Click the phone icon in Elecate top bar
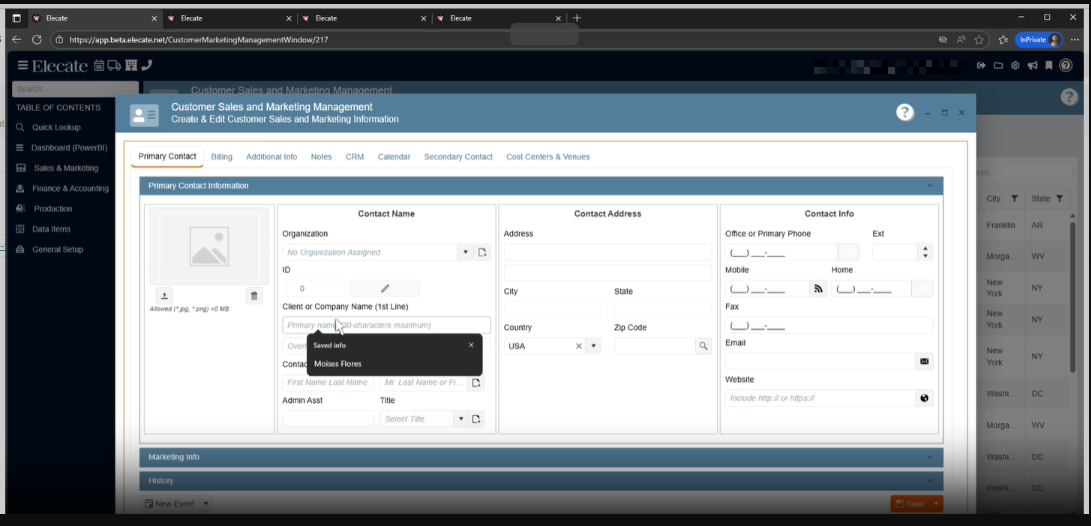The height and width of the screenshot is (526, 1091). (147, 65)
